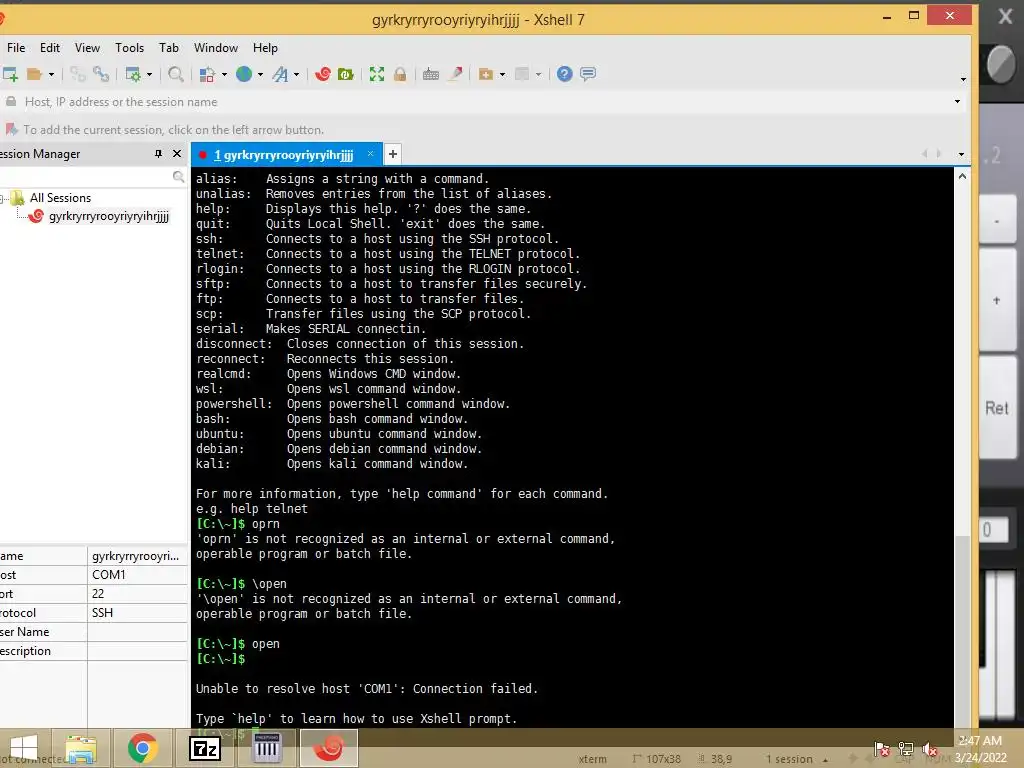Open the color scheme layout icon

[x=208, y=74]
